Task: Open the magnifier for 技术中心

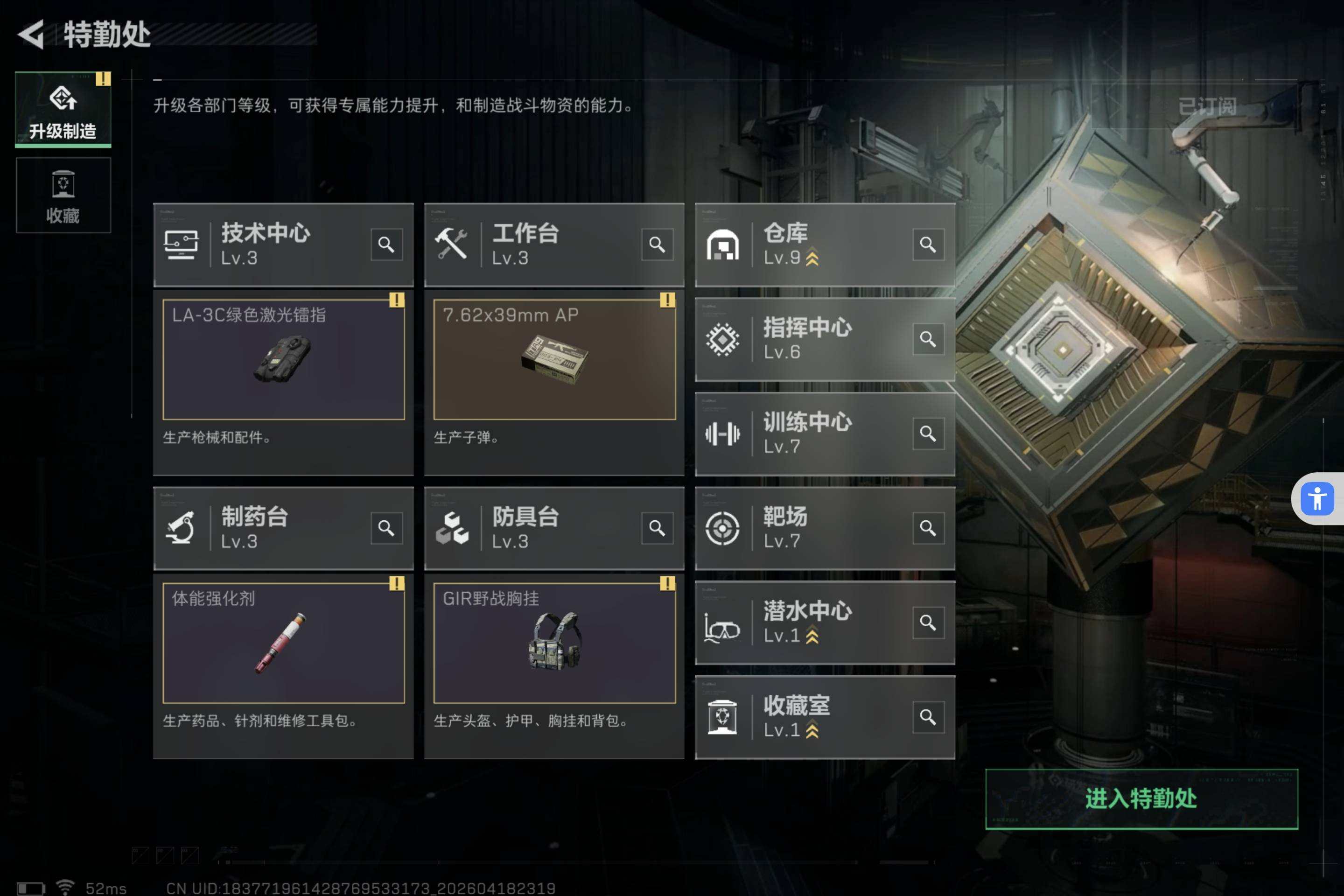Action: (386, 245)
